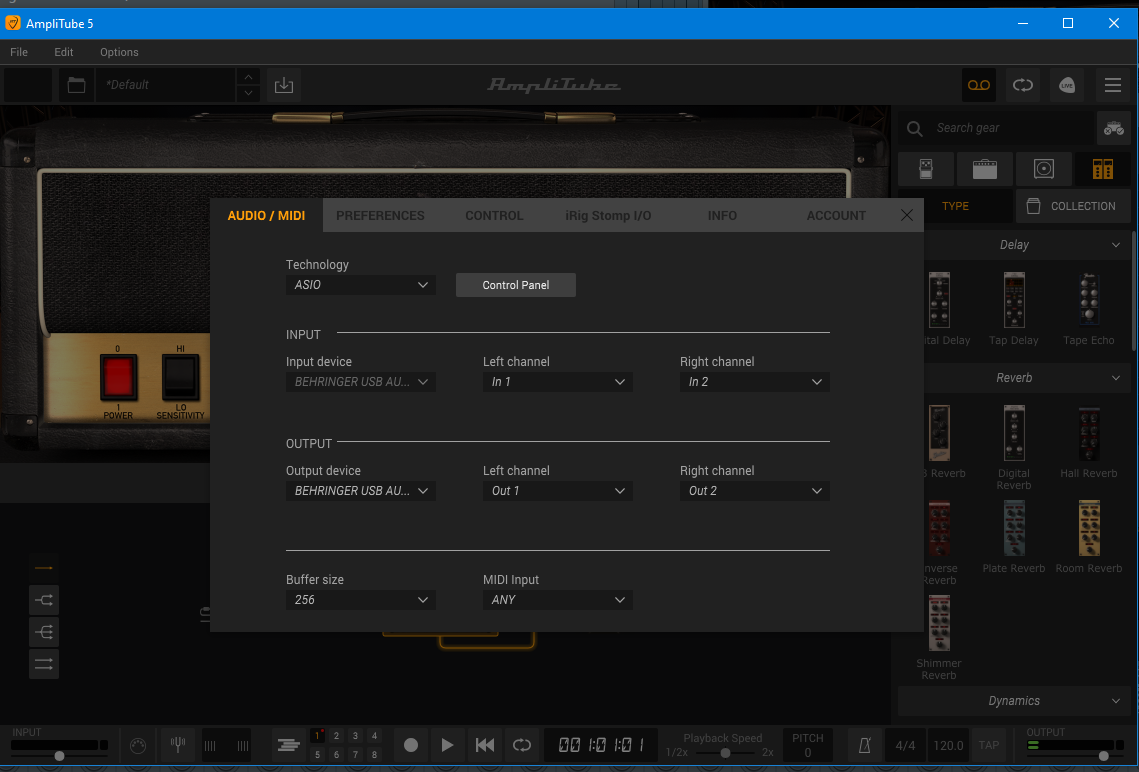1139x772 pixels.
Task: Show rack effects in the gear browser
Action: [1103, 169]
